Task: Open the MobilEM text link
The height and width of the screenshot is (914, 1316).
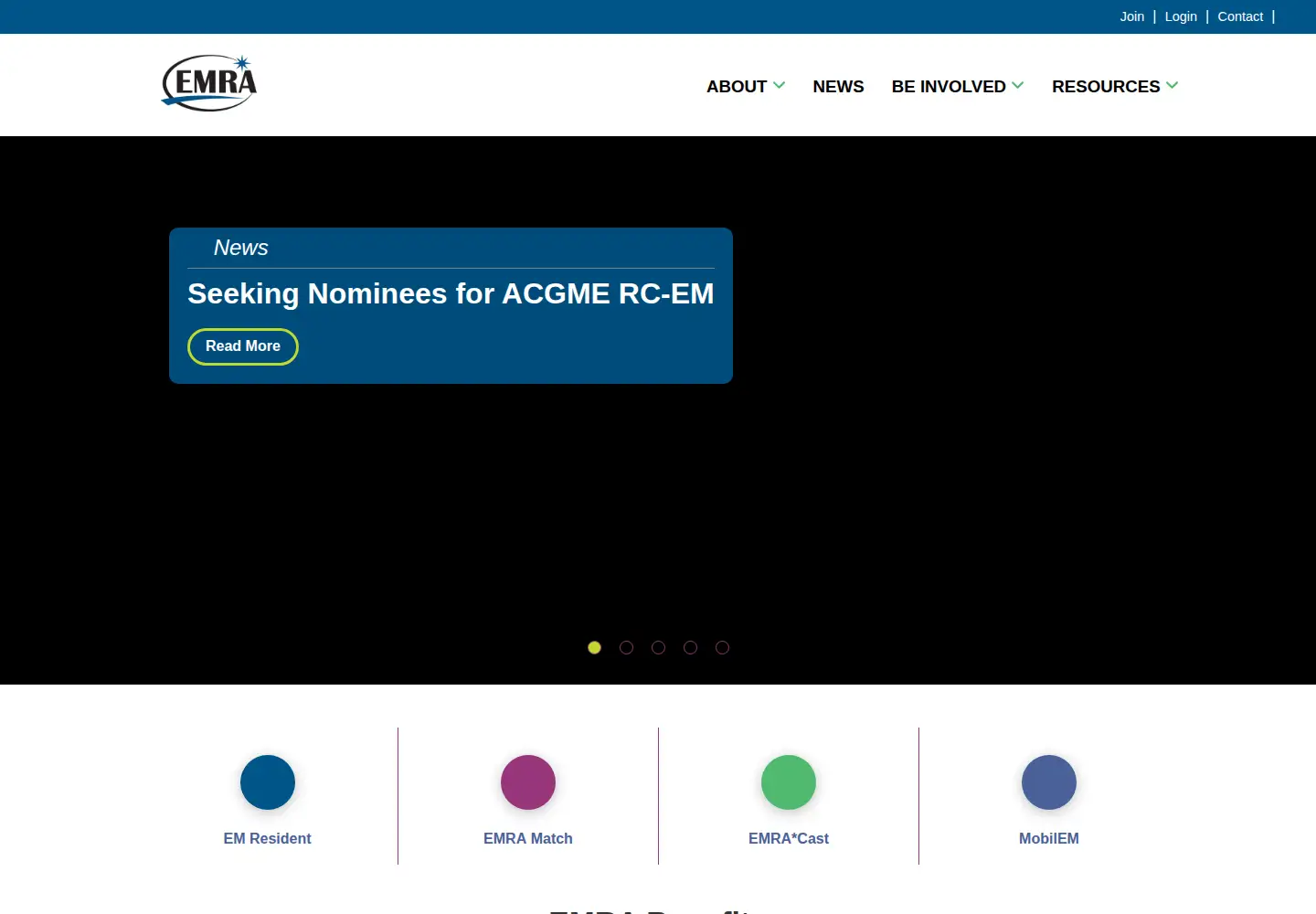Action: tap(1049, 838)
